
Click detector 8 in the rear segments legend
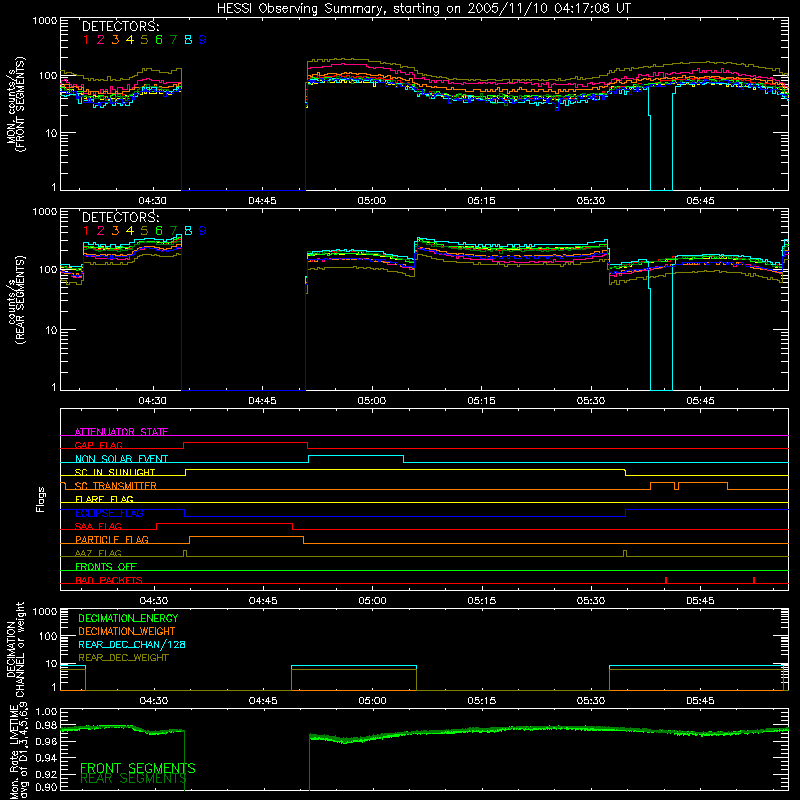click(188, 231)
